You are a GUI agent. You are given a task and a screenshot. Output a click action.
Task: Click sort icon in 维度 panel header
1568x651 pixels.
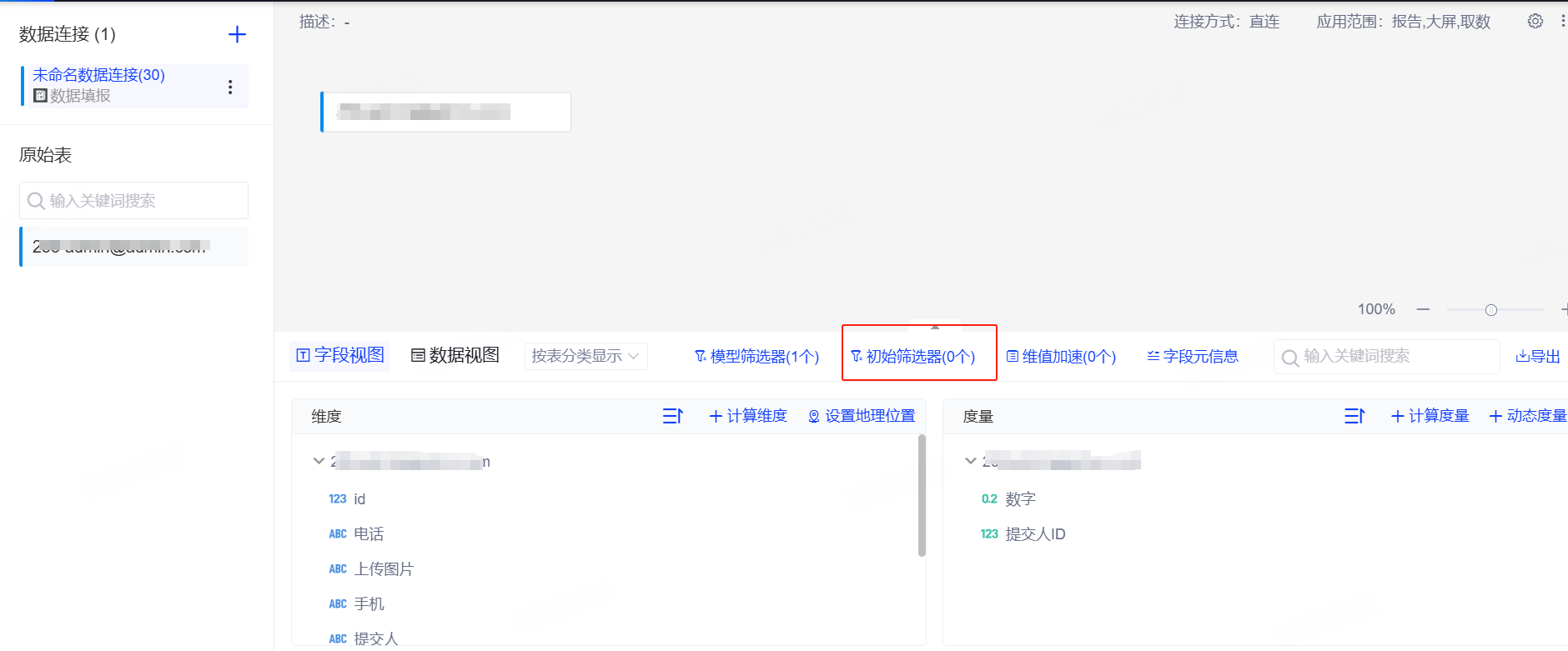[x=672, y=416]
